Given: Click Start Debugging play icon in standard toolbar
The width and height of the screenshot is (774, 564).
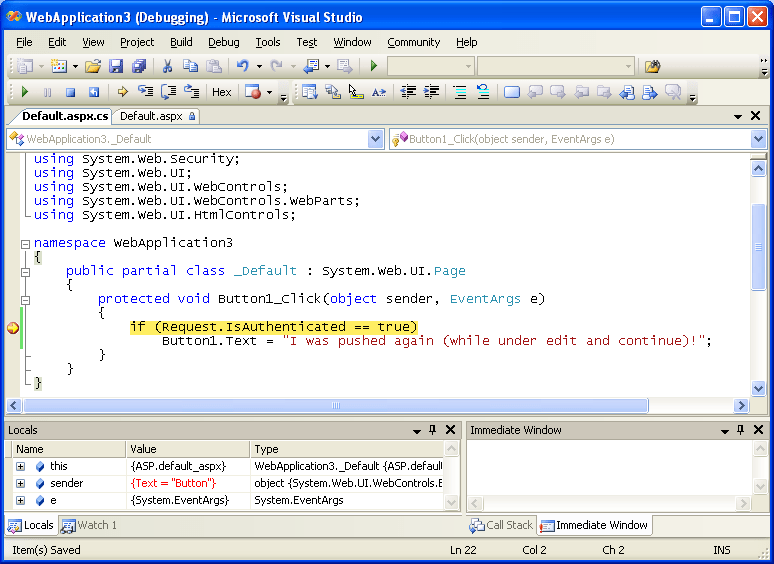Looking at the screenshot, I should pos(374,66).
